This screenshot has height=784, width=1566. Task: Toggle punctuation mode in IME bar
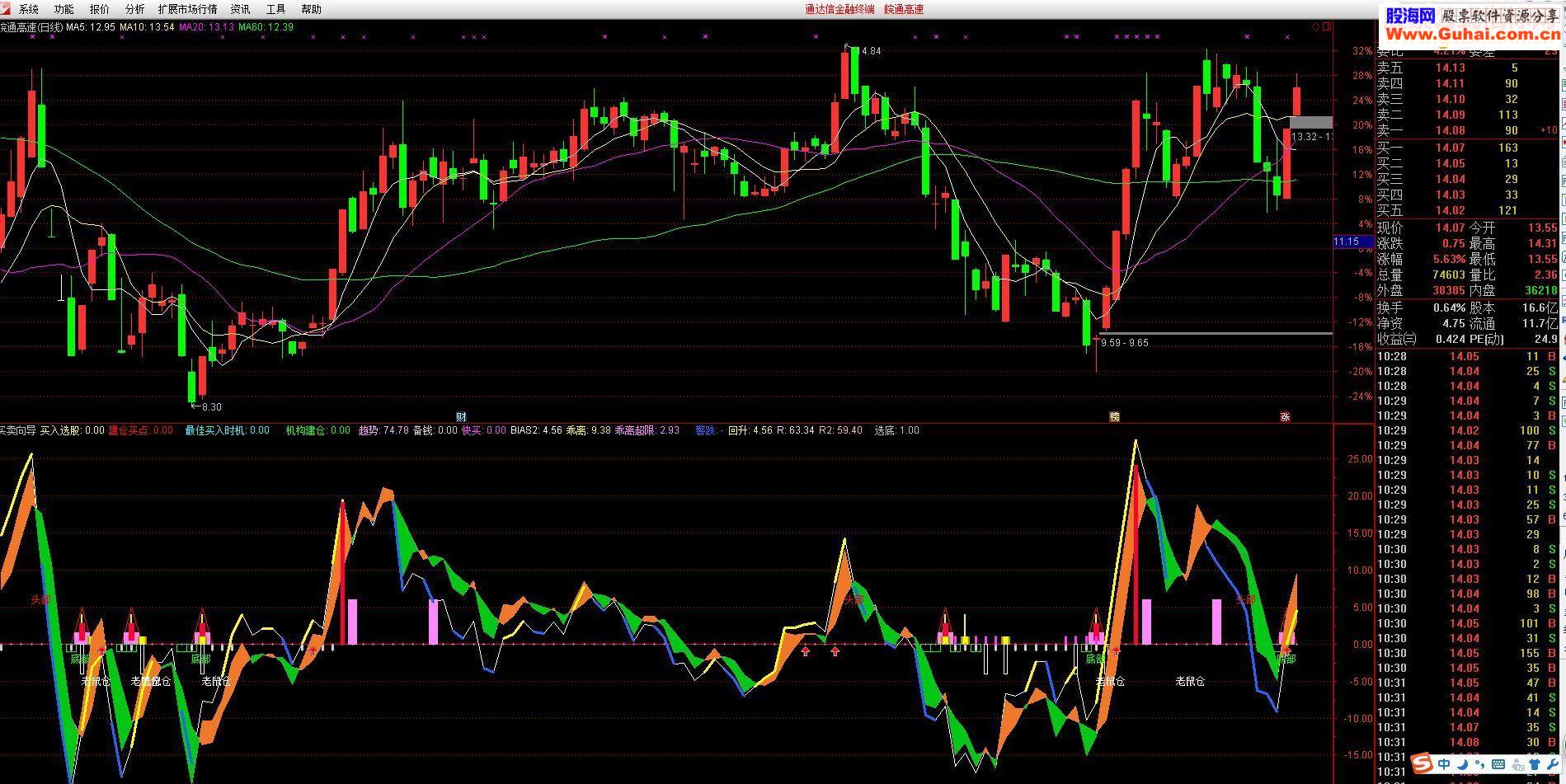pos(1479,765)
